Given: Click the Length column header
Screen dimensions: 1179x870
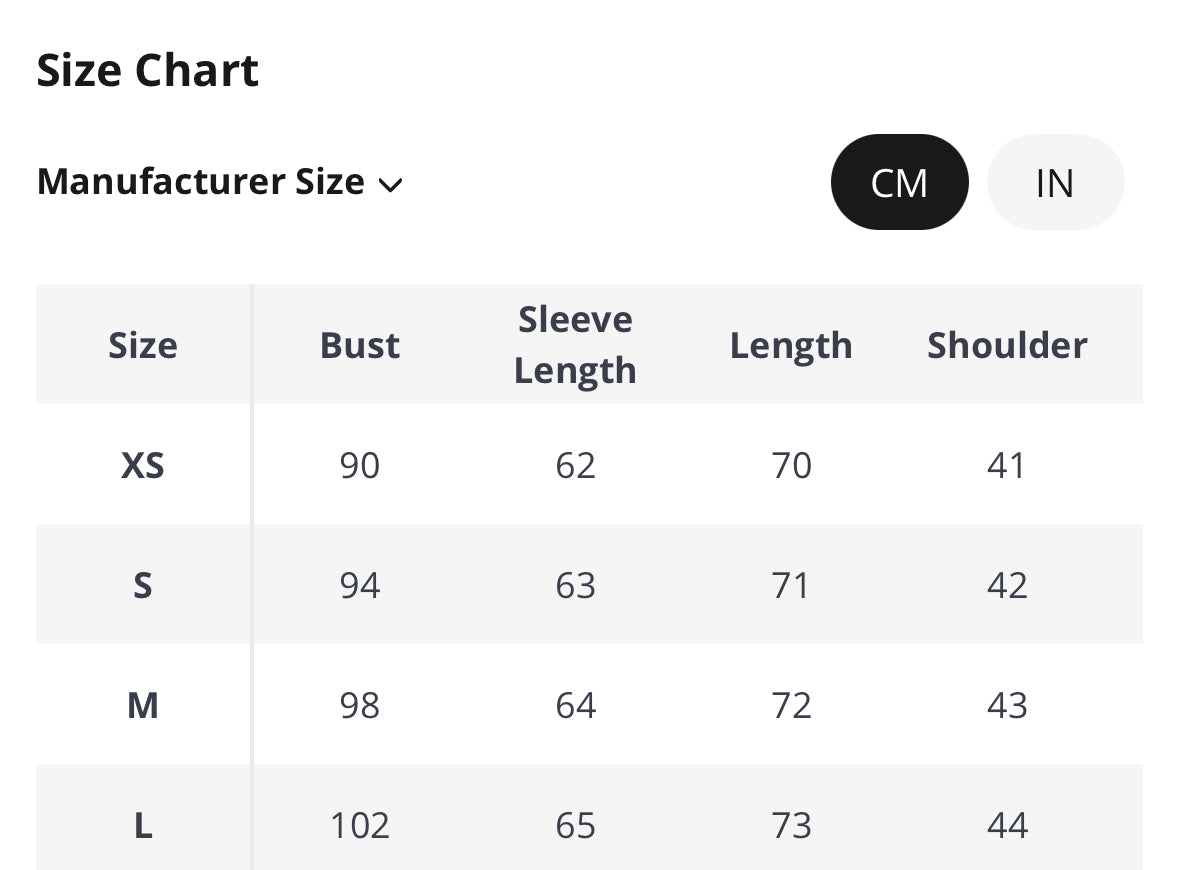Looking at the screenshot, I should point(791,345).
